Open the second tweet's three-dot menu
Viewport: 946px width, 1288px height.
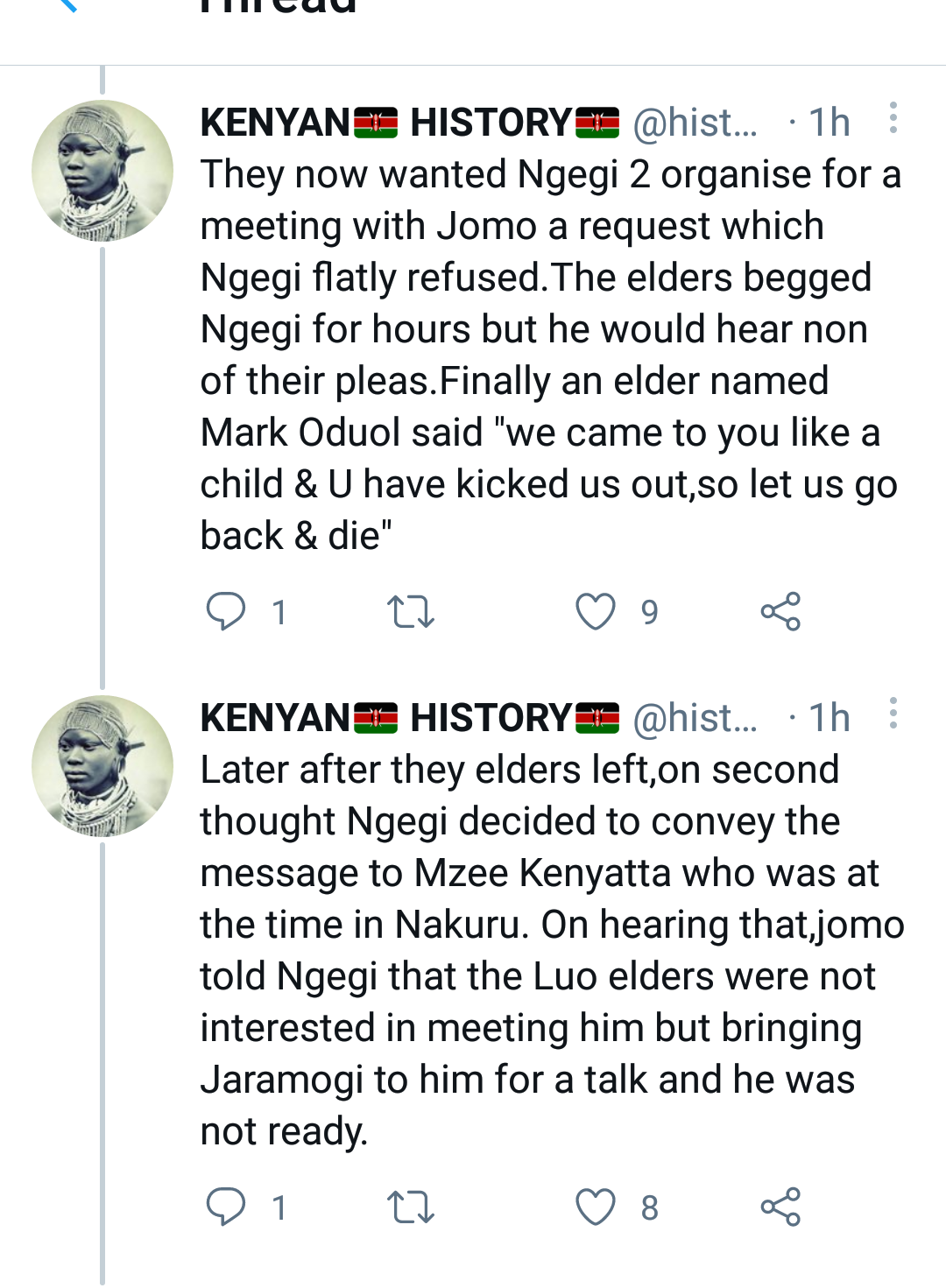[x=893, y=714]
